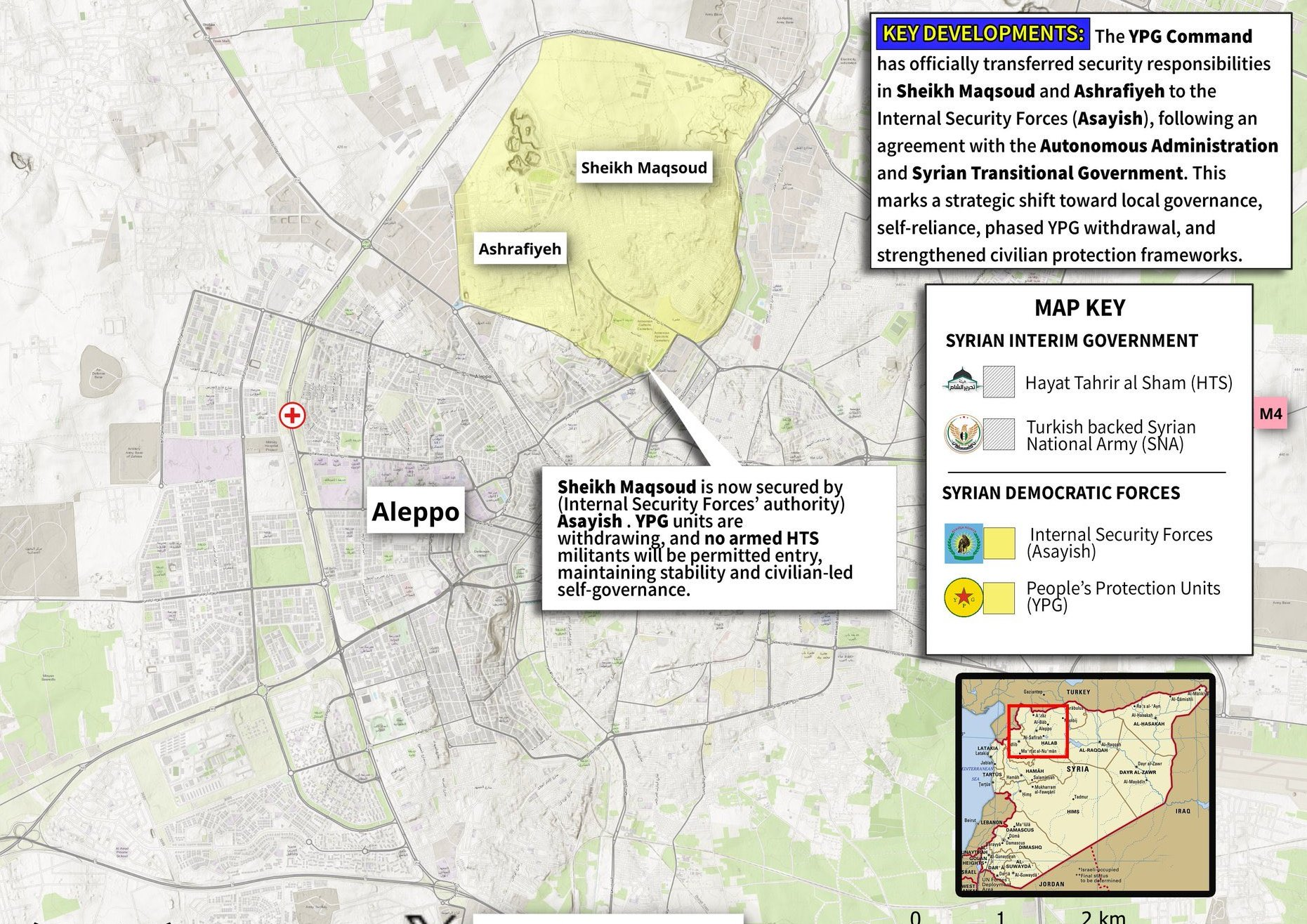The width and height of the screenshot is (1307, 924).
Task: Click the Syrian Democratic Forces legend heading
Action: pos(1060,493)
